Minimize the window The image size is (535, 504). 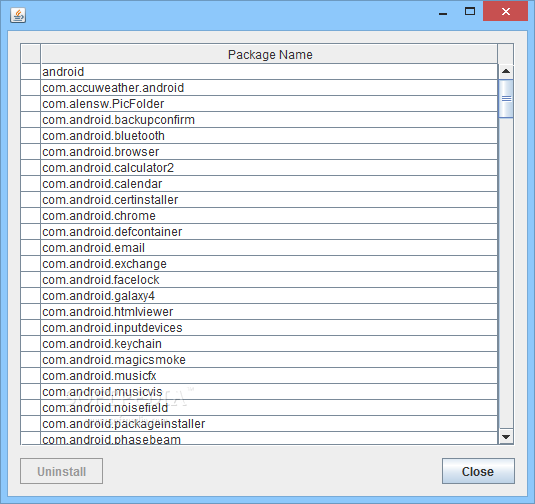coord(443,13)
